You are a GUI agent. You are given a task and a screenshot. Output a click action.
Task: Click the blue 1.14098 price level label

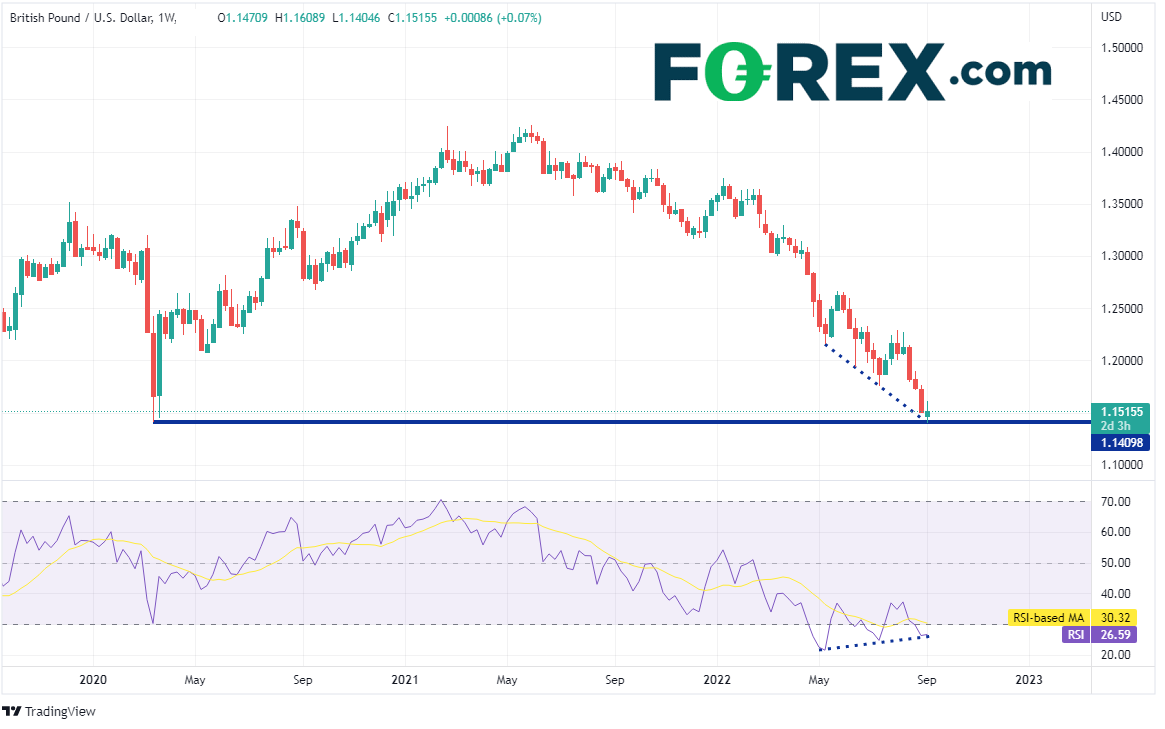pos(1122,442)
